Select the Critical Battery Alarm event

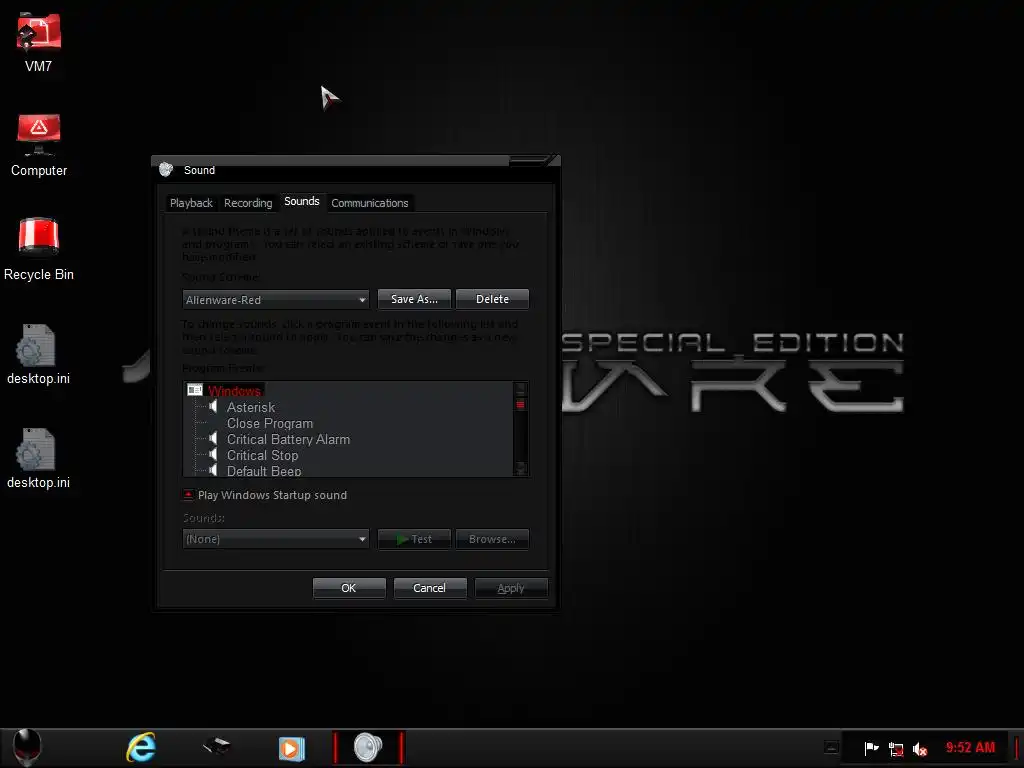click(x=288, y=440)
